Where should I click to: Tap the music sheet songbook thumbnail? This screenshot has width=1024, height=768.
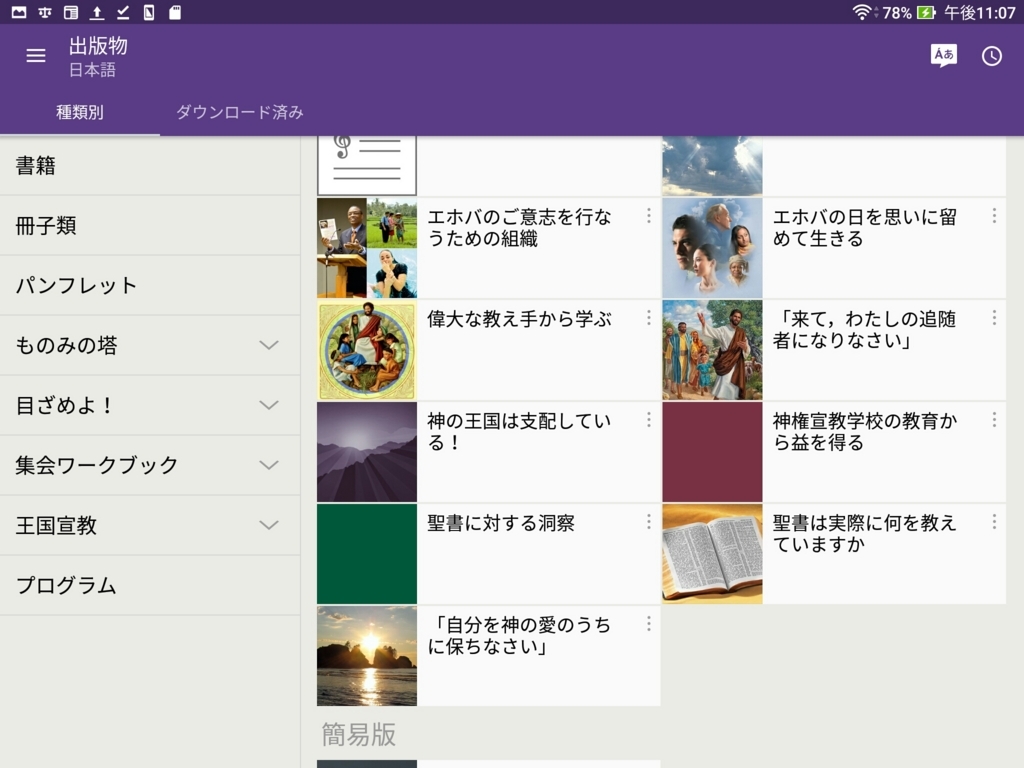tap(367, 166)
